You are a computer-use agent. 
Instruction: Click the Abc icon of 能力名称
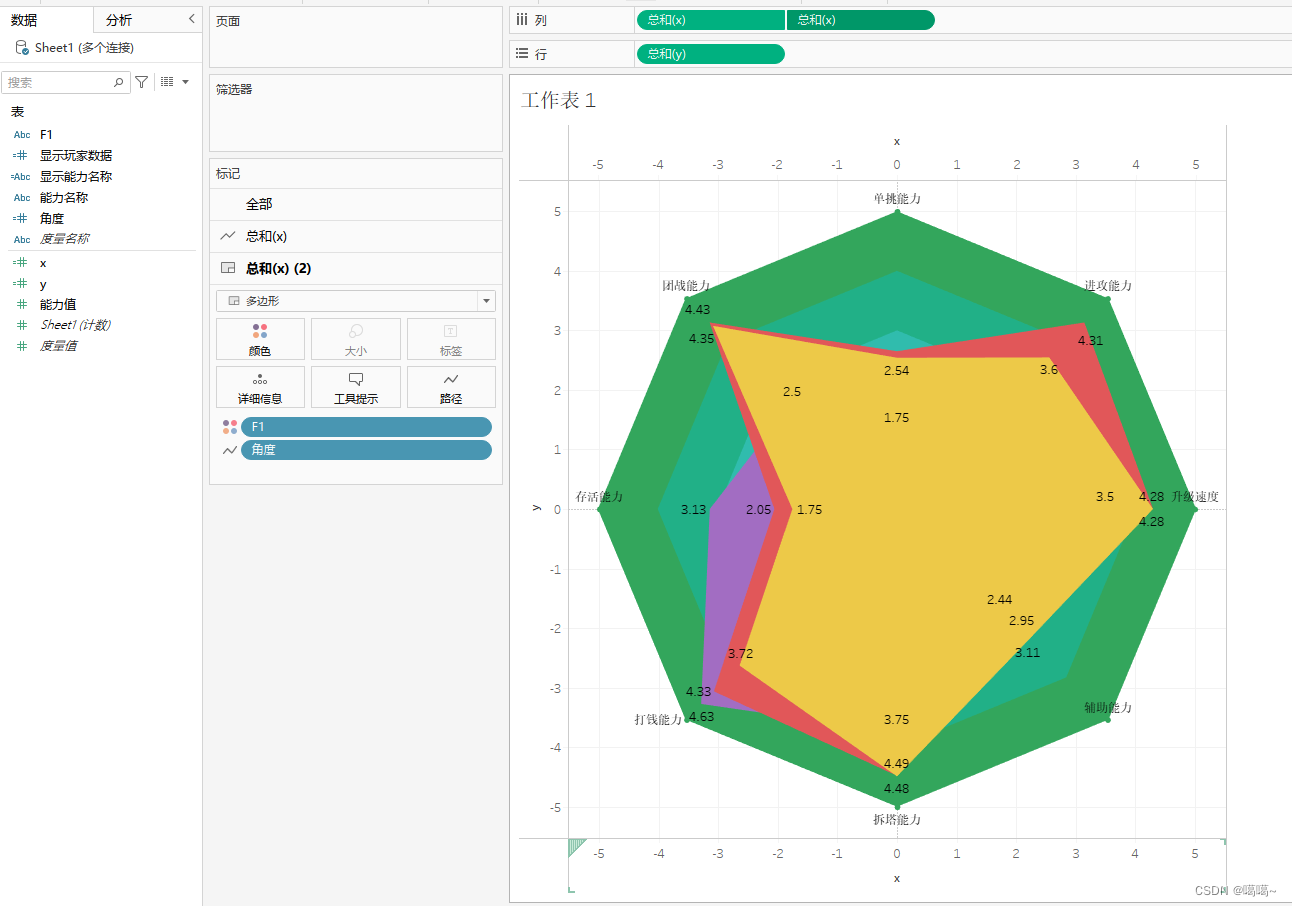pos(22,197)
